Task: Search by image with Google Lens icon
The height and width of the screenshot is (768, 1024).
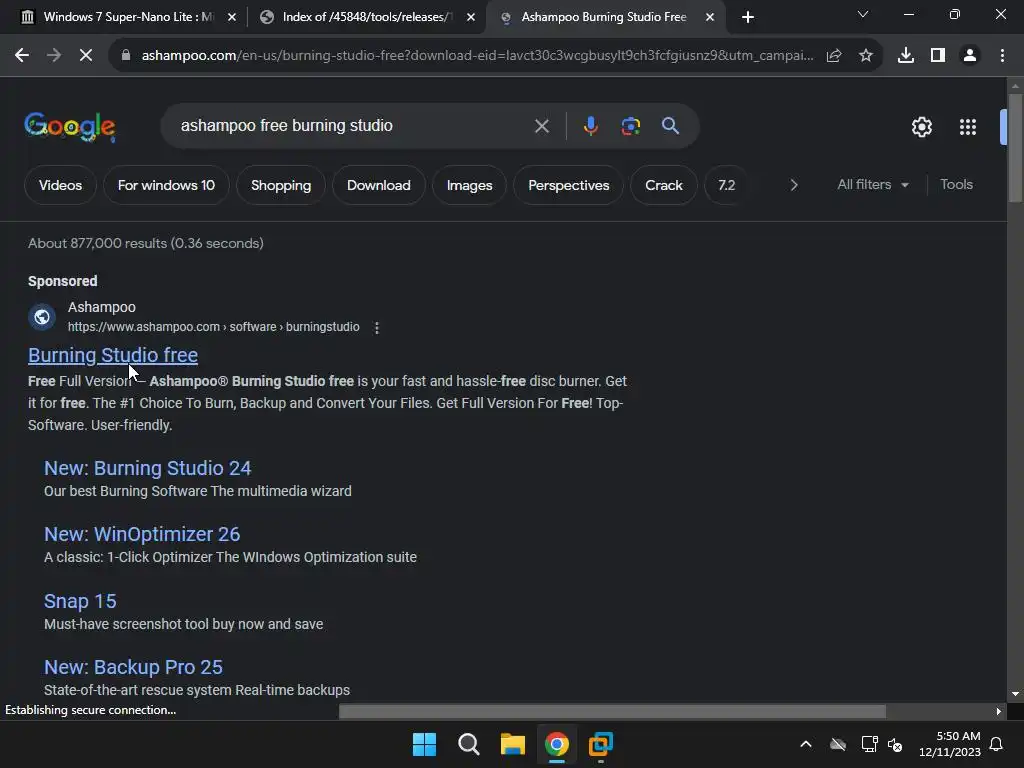Action: 630,126
